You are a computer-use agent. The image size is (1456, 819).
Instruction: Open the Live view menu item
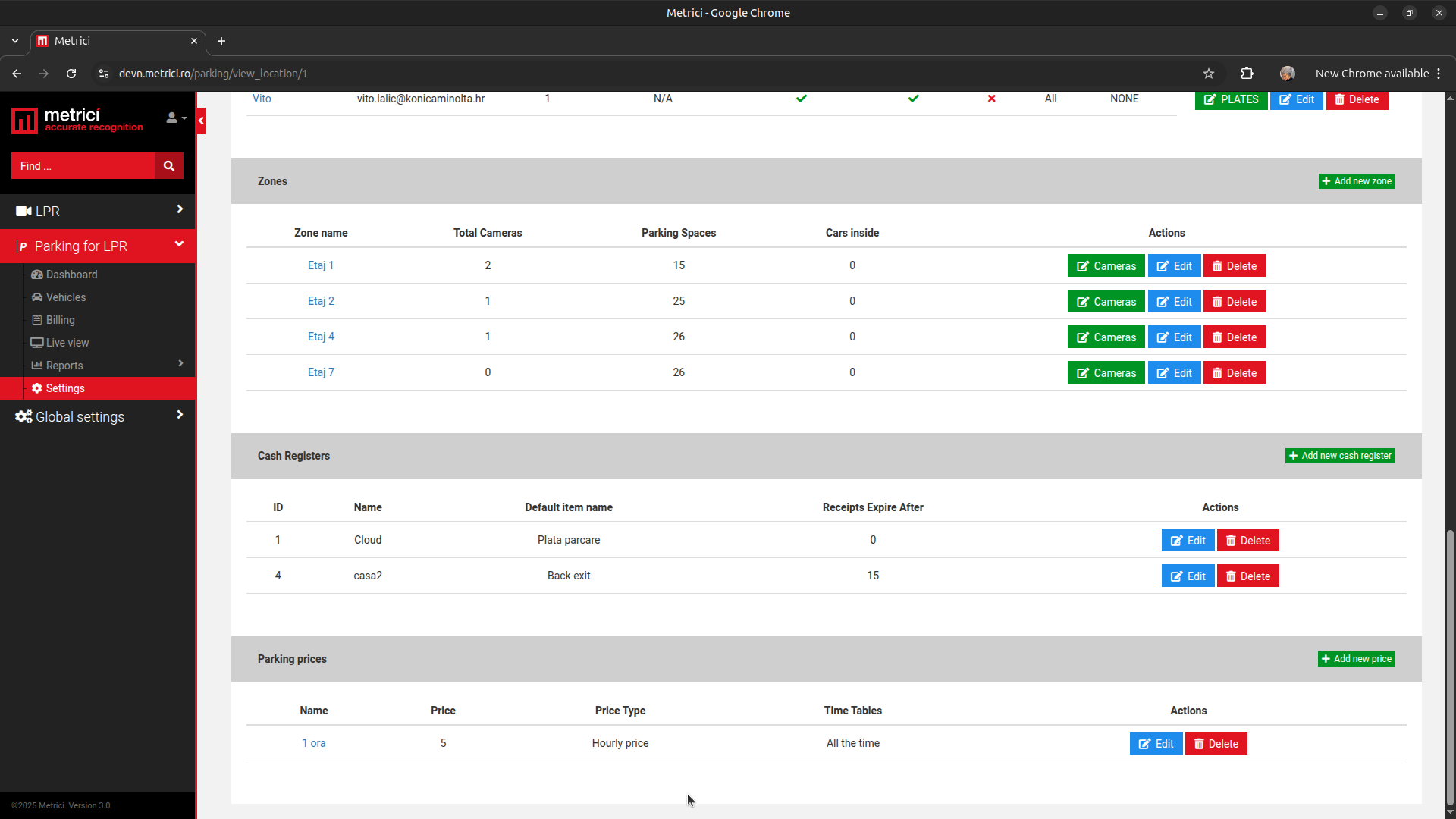[67, 343]
